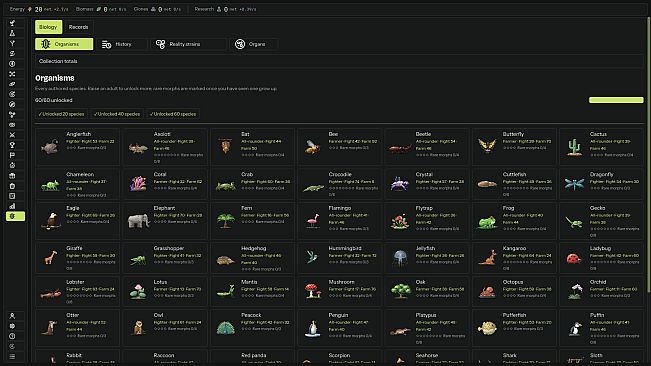Open the hamburger menu at sidebar bottom
This screenshot has width=651, height=366.
point(12,356)
